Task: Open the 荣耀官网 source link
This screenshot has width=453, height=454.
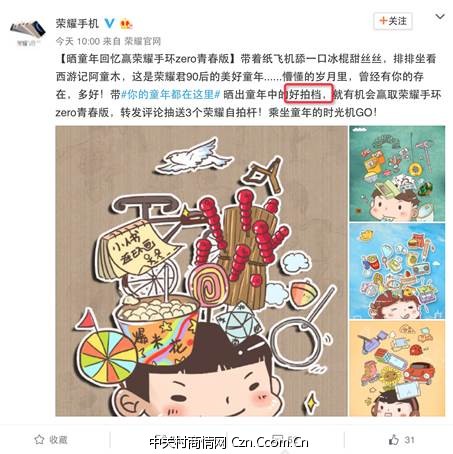Action: [143, 41]
